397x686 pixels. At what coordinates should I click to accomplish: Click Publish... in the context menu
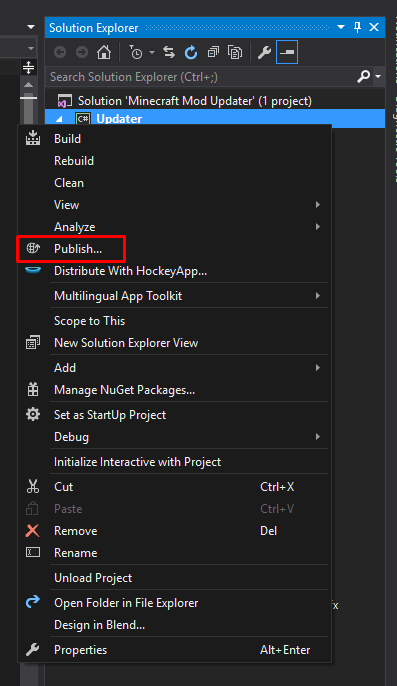click(x=175, y=248)
